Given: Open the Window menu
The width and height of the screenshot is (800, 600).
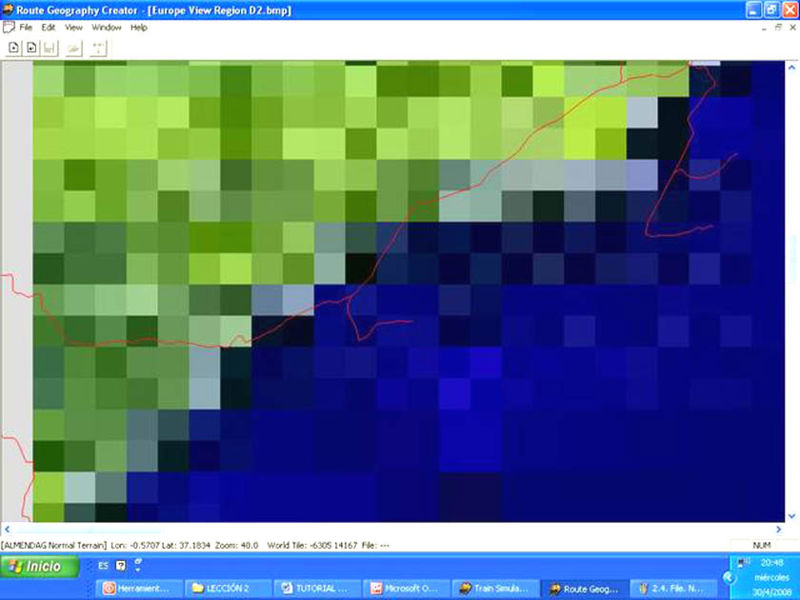Looking at the screenshot, I should (106, 27).
